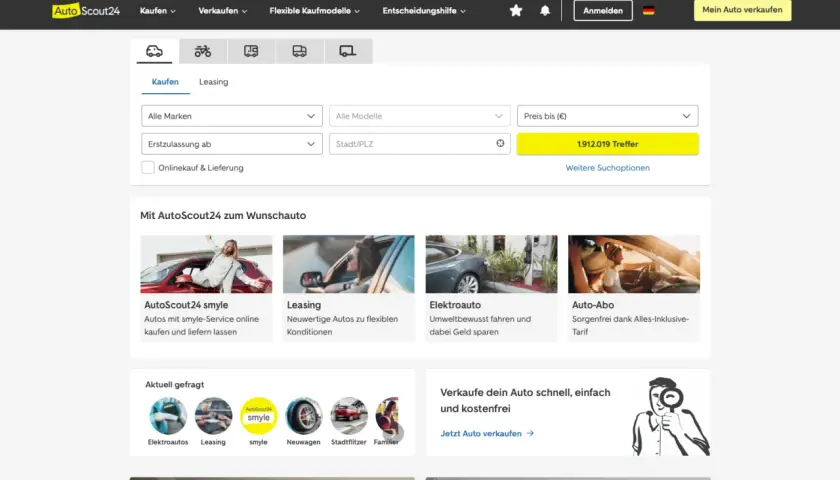The width and height of the screenshot is (840, 480).
Task: Open the Elektroauto card image
Action: [x=491, y=264]
